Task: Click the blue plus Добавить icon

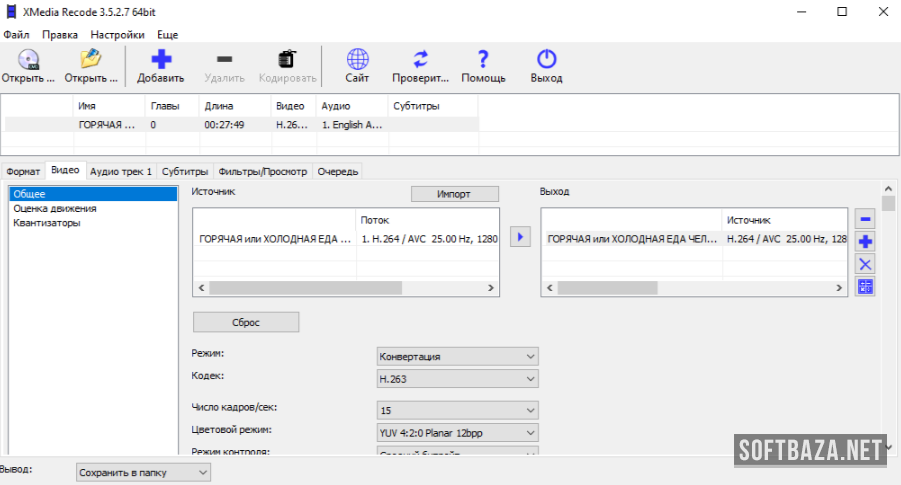Action: [x=160, y=60]
